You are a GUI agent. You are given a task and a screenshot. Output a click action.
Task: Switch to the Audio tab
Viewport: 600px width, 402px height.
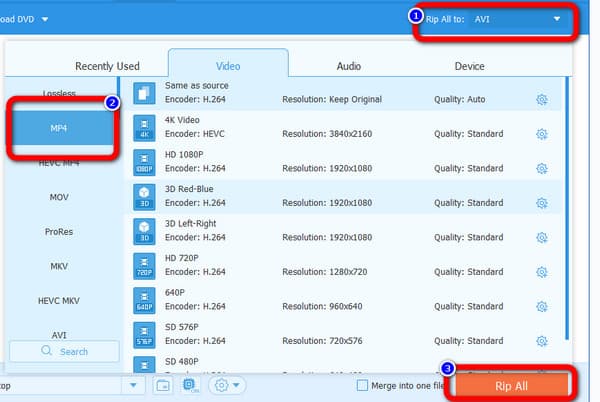(x=349, y=66)
